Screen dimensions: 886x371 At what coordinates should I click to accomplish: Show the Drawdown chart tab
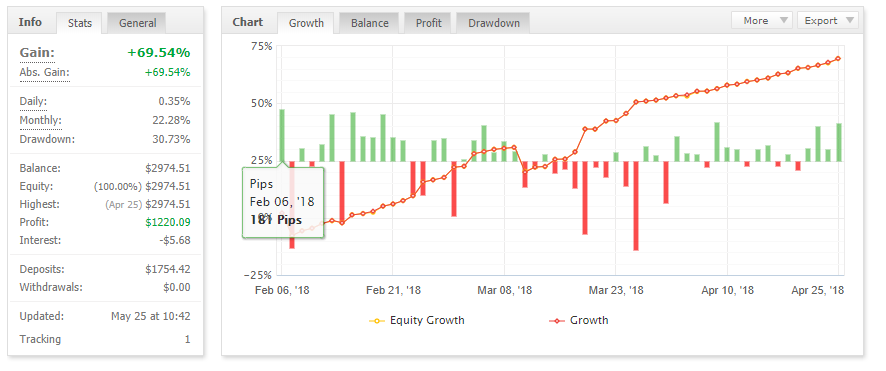coord(494,23)
